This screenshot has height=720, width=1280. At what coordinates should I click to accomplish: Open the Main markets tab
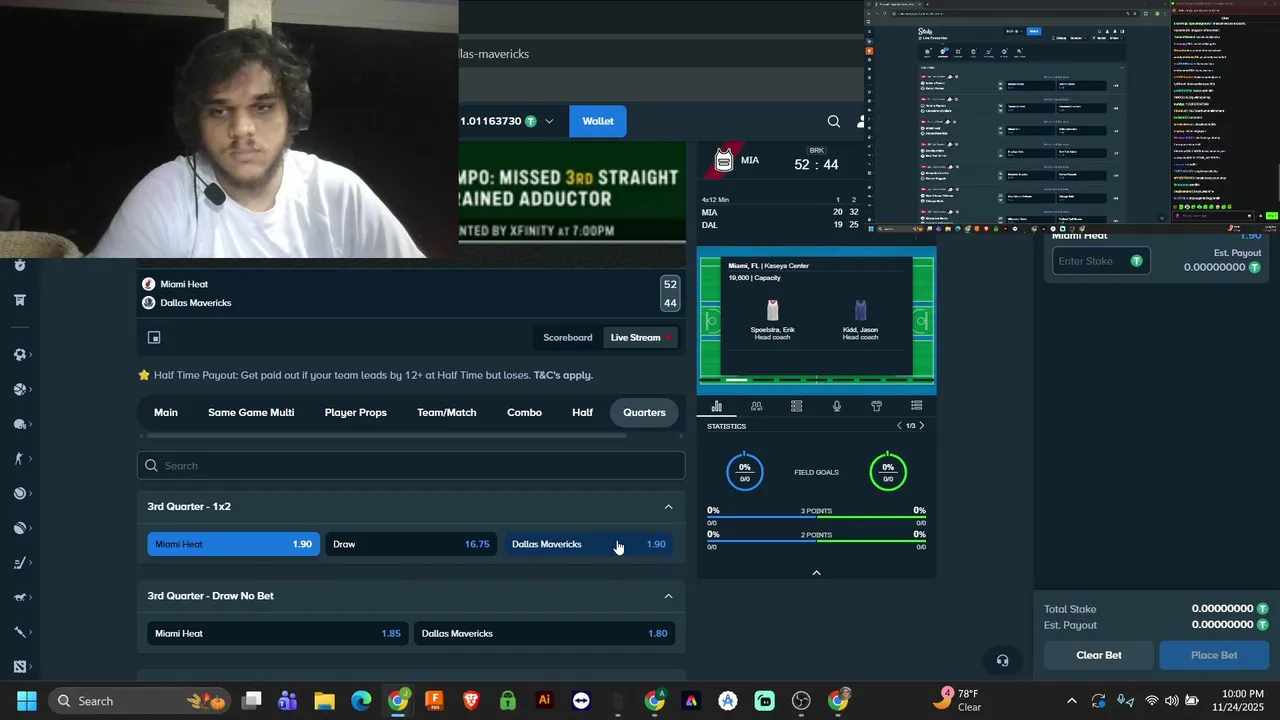166,412
